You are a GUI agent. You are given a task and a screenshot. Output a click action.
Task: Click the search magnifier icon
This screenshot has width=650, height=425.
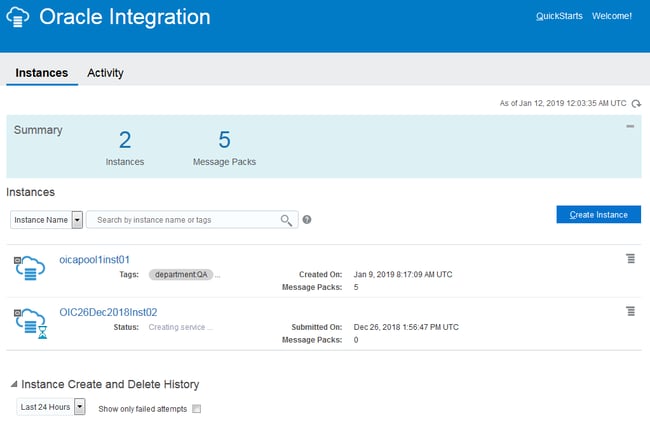coord(286,220)
